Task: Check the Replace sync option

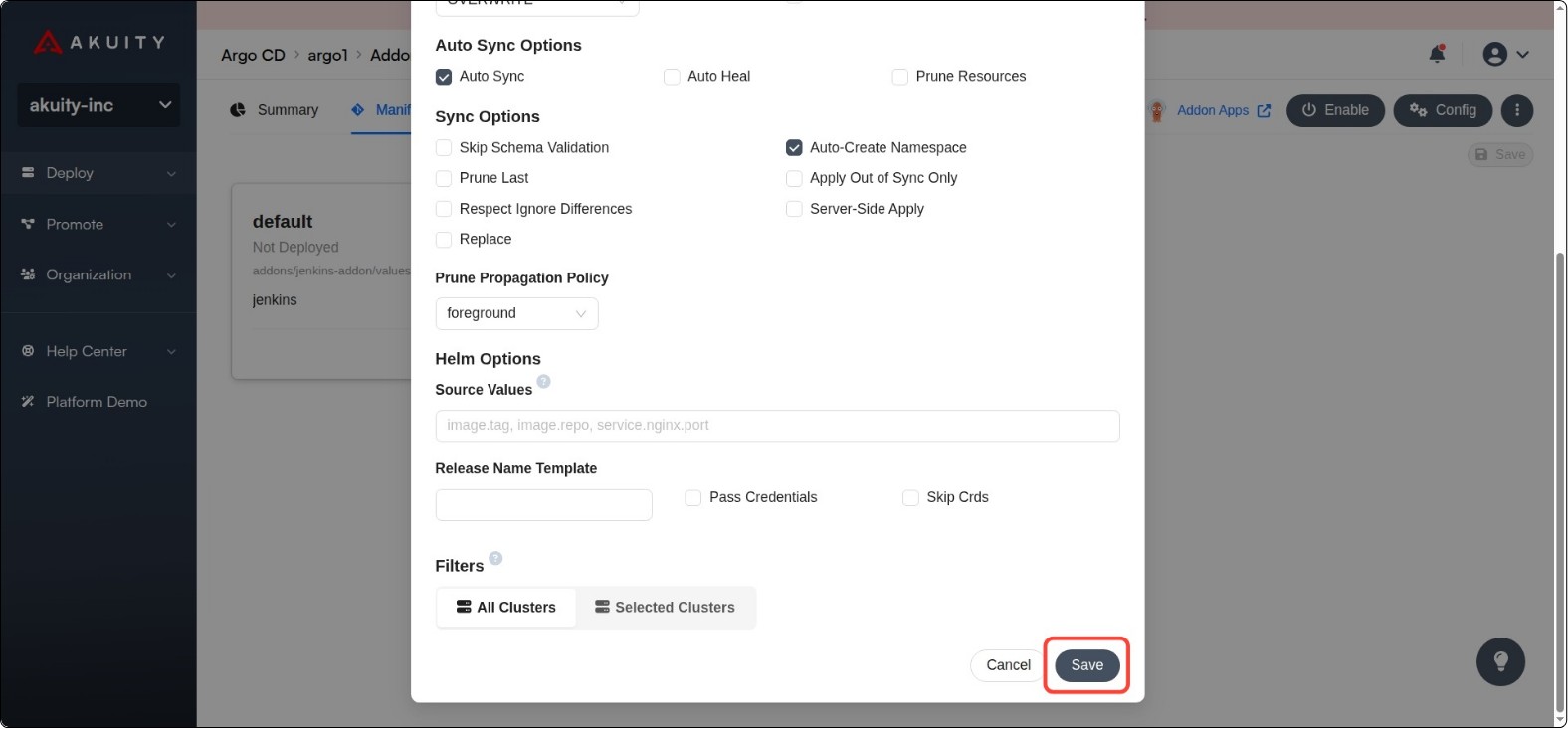Action: pos(444,240)
